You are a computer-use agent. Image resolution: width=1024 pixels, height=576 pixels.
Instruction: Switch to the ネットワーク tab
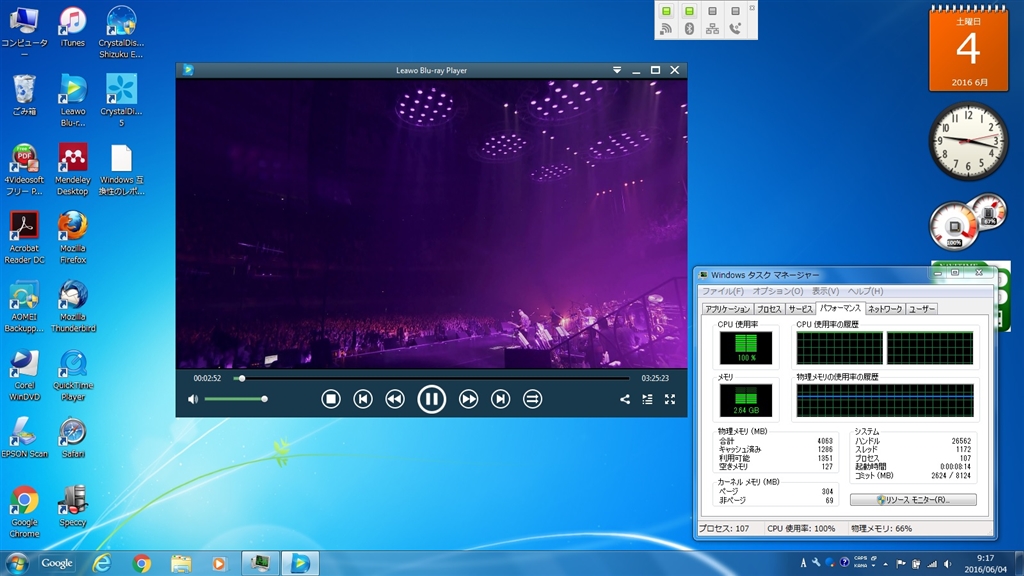point(884,309)
